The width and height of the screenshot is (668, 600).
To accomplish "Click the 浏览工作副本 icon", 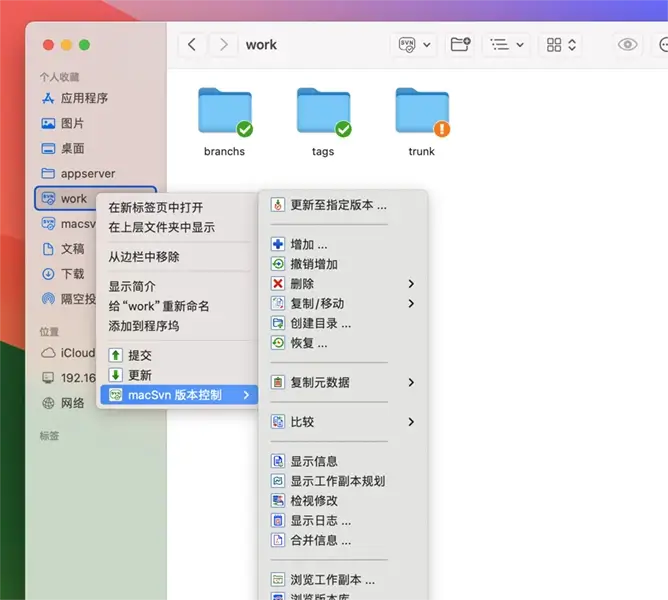I will click(278, 580).
